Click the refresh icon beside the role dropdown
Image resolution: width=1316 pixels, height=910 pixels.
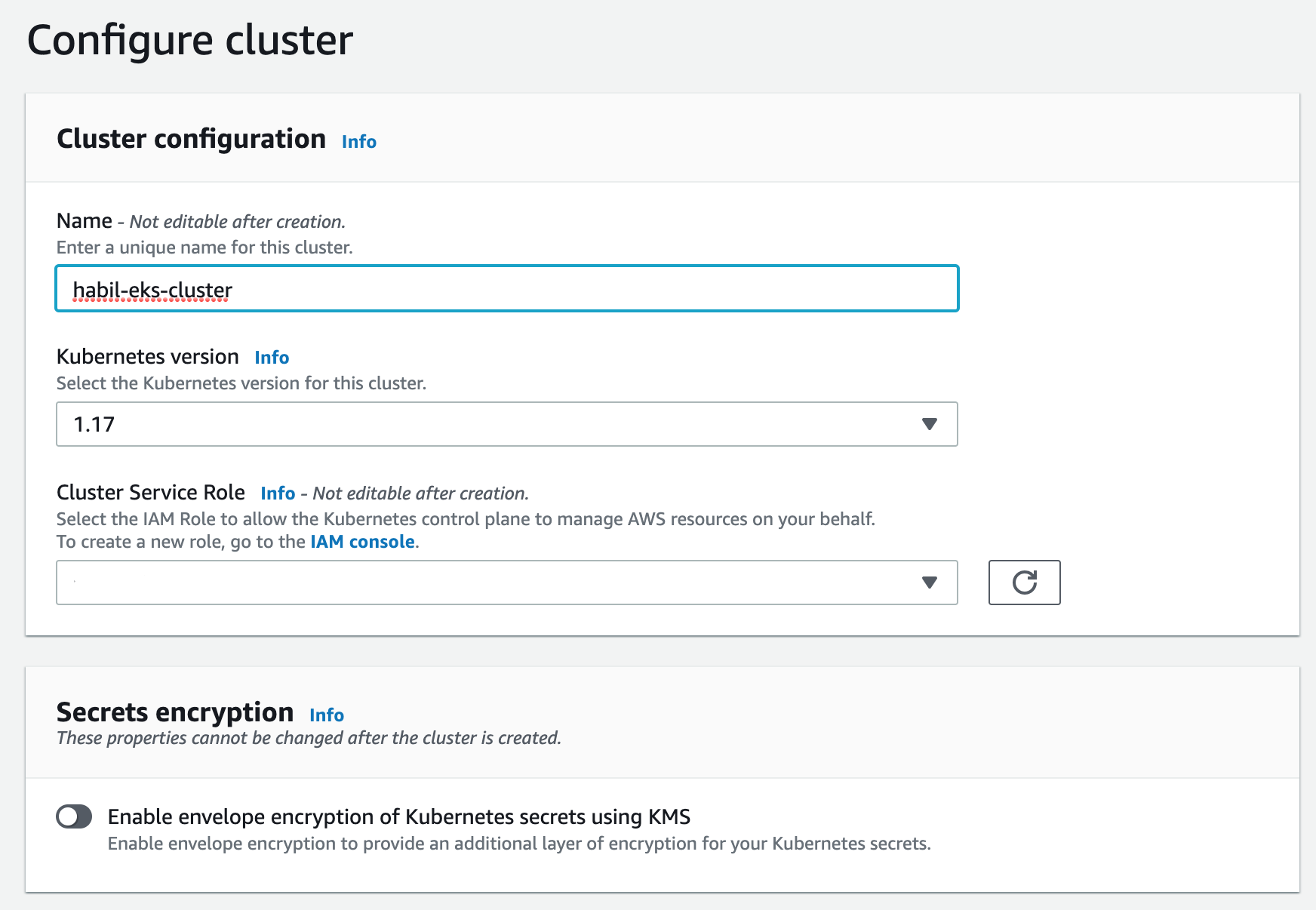coord(1024,583)
